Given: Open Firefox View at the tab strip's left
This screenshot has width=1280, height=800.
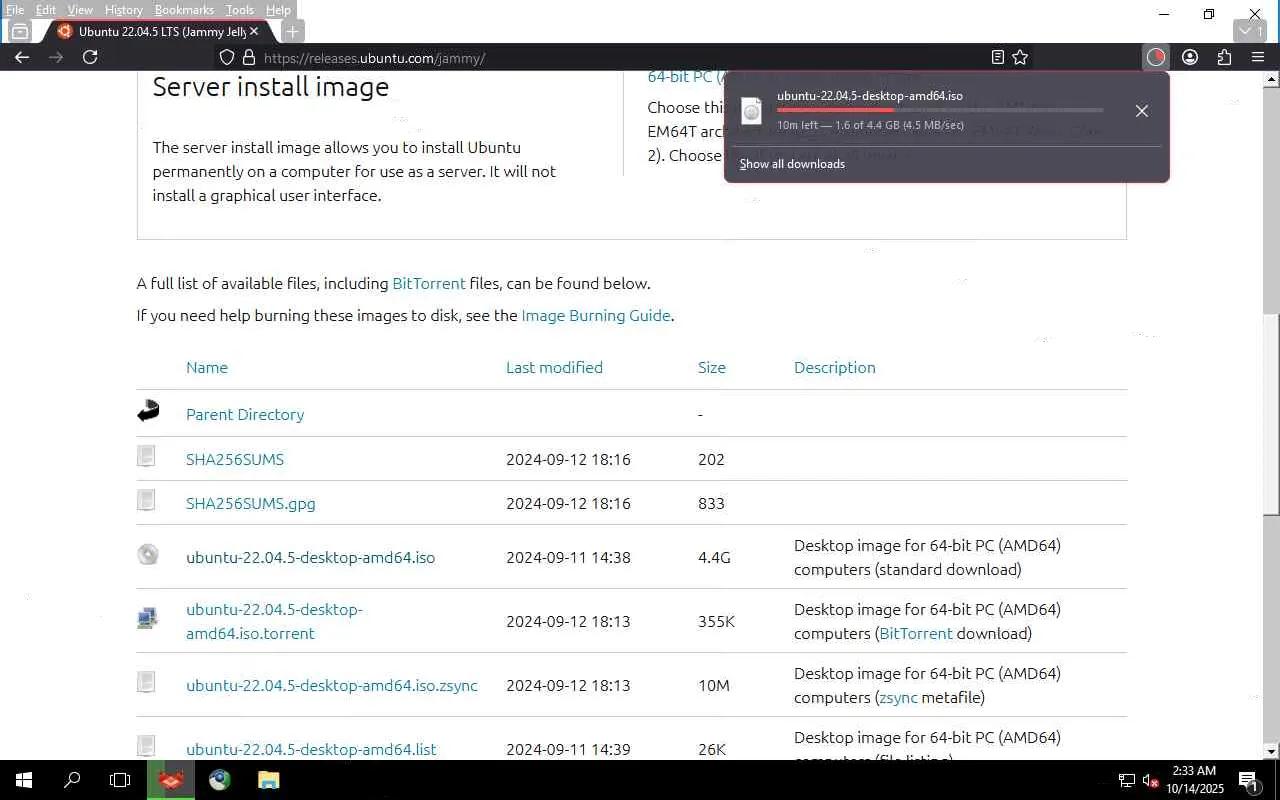Looking at the screenshot, I should coord(19,31).
